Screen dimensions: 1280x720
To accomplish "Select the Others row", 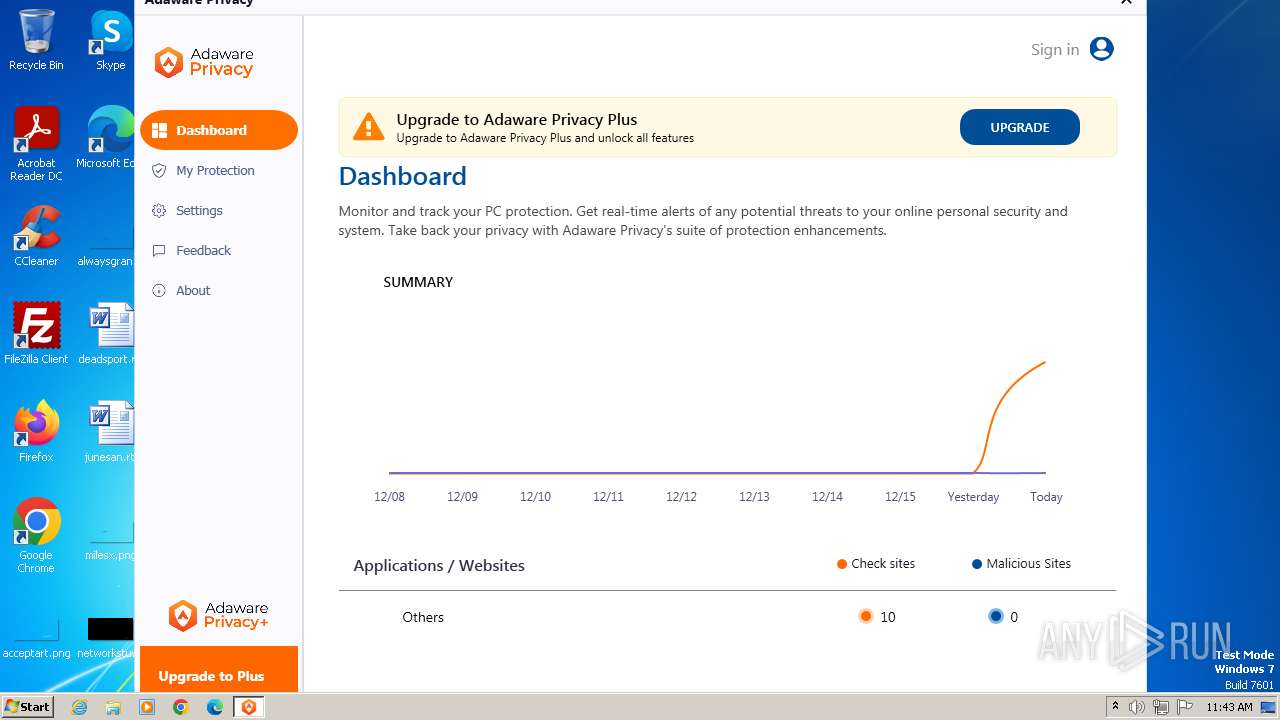I will click(727, 617).
